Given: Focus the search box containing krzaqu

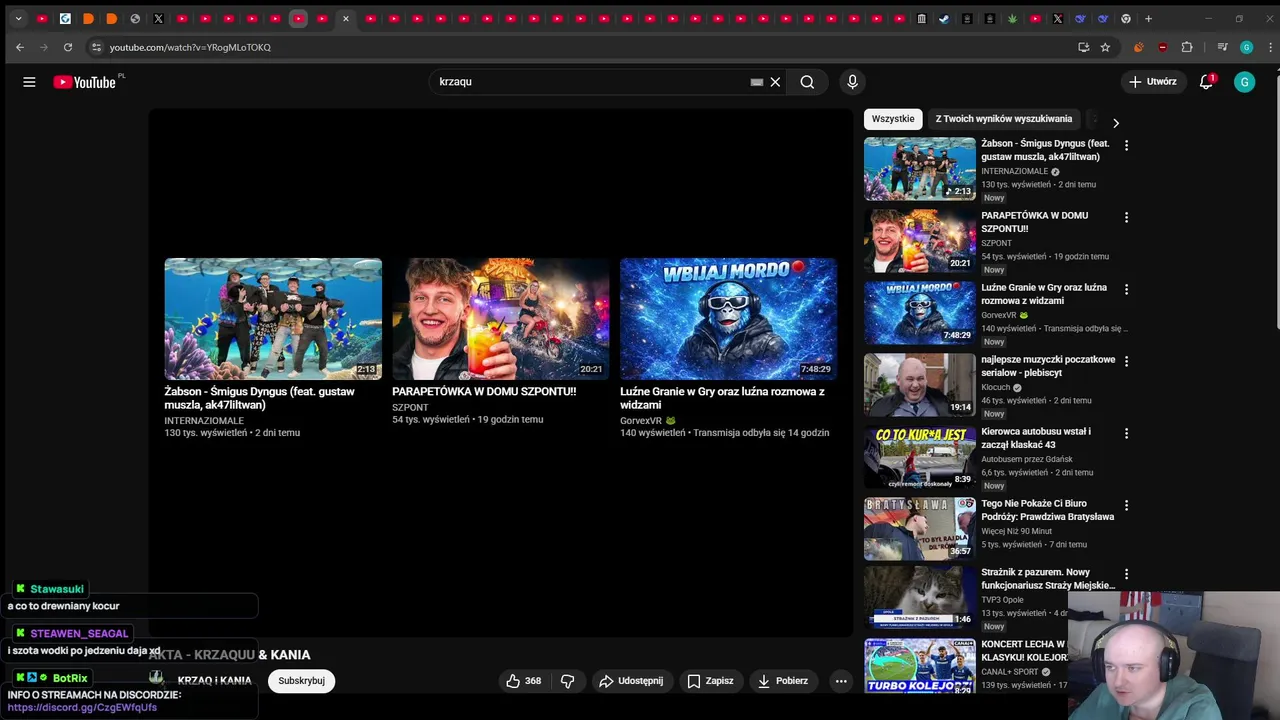Looking at the screenshot, I should click(x=590, y=82).
